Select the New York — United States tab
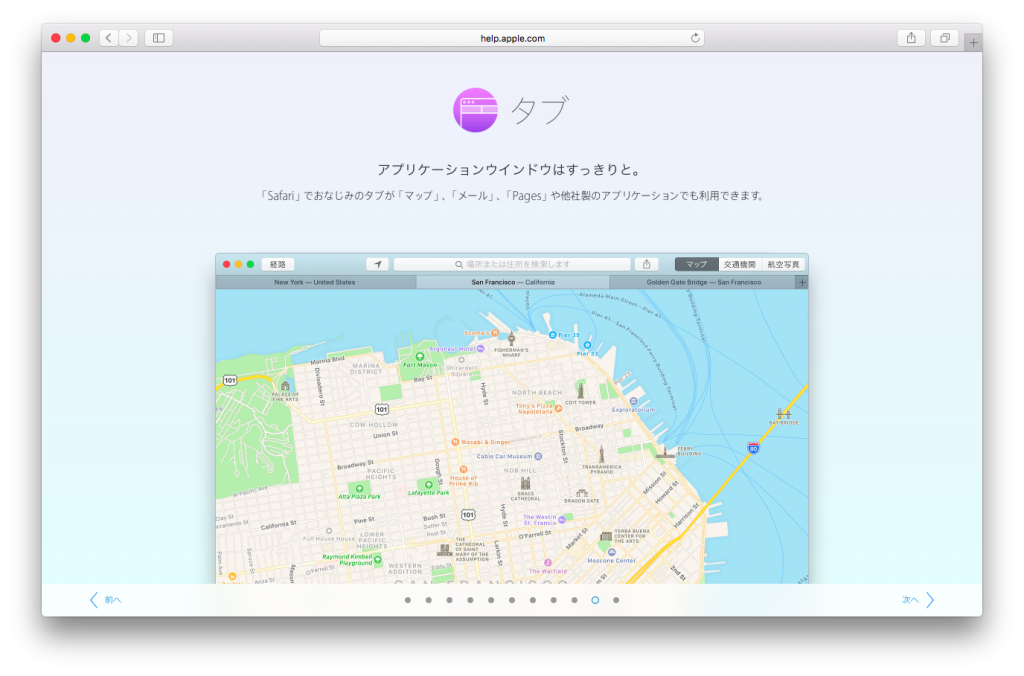The width and height of the screenshot is (1024, 676). pos(315,282)
